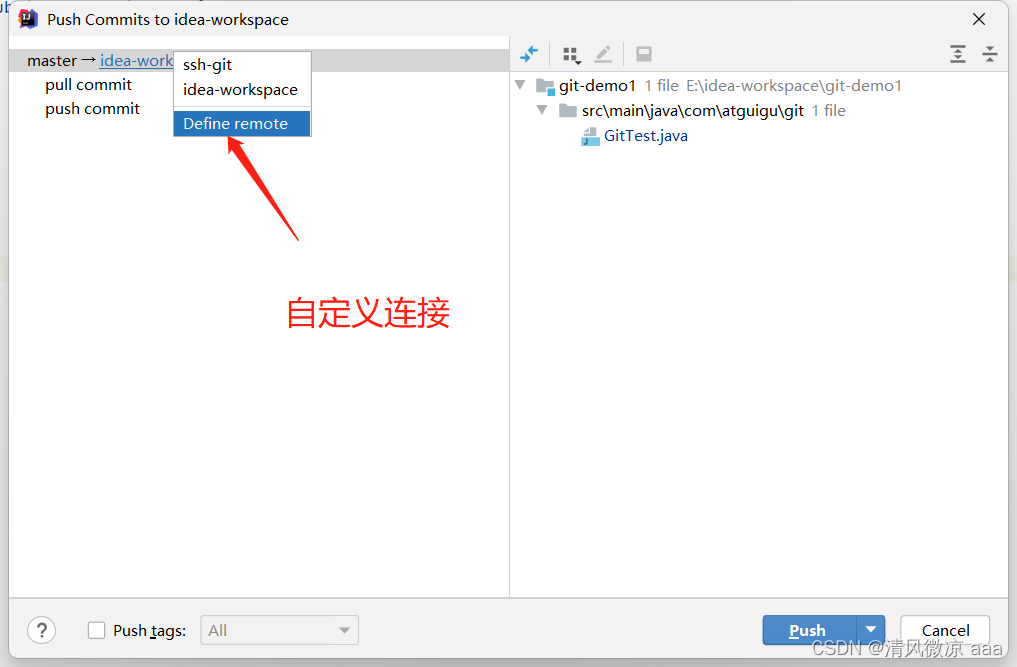
Task: Collapse the git-demo1 tree node
Action: pyautogui.click(x=520, y=85)
